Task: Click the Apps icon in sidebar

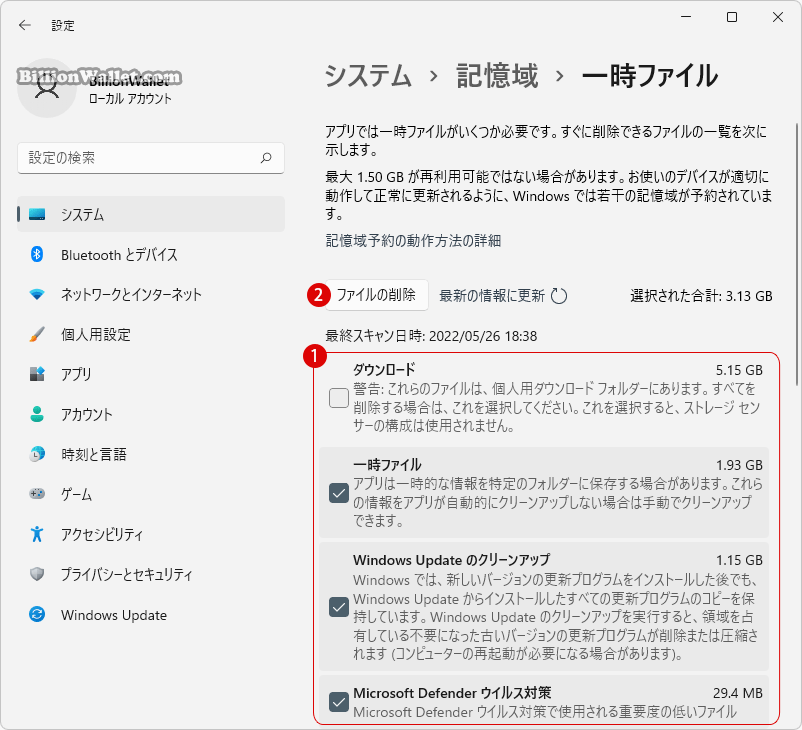Action: click(x=37, y=374)
